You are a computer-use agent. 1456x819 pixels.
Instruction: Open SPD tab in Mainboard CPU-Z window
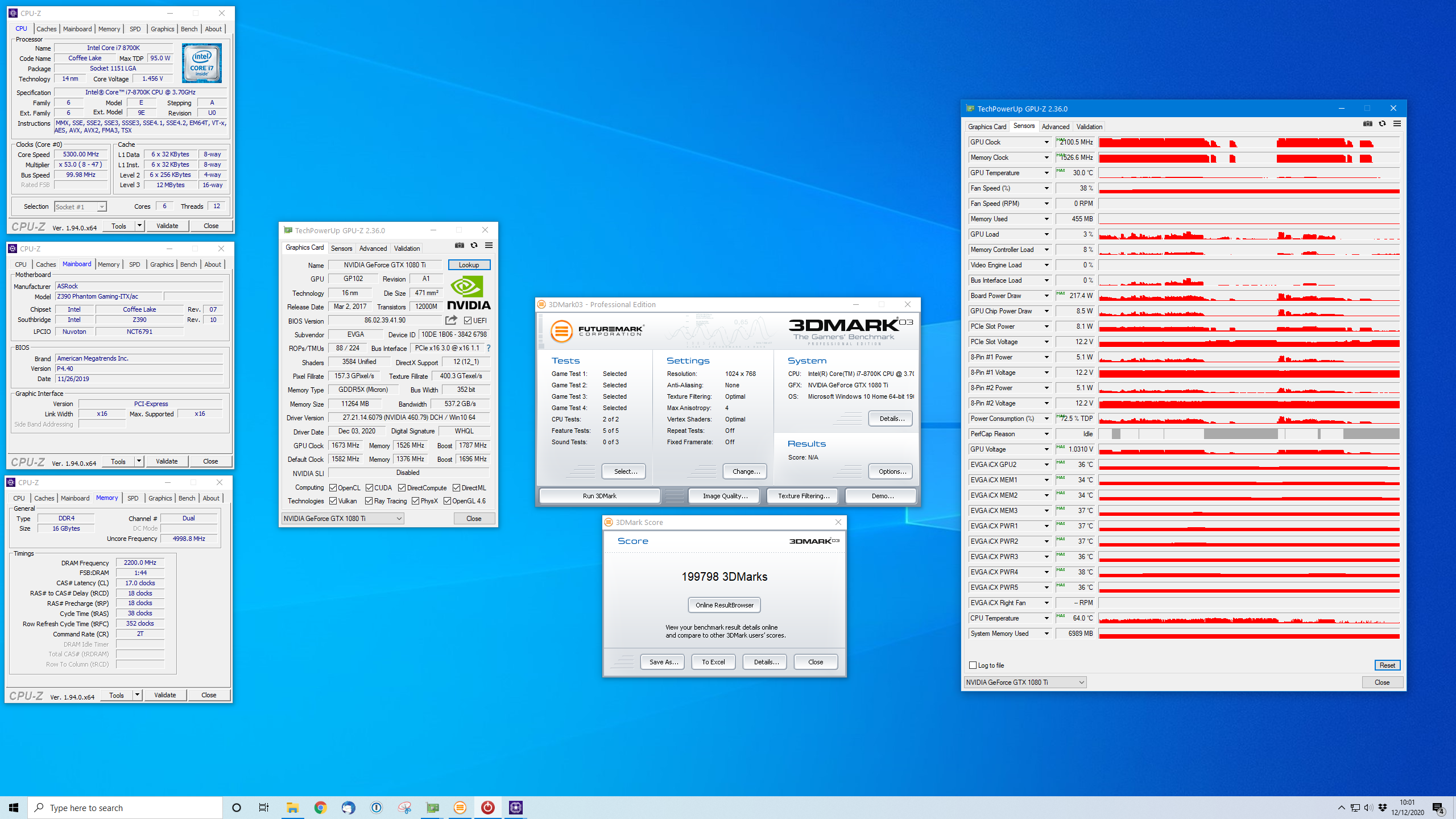click(134, 264)
